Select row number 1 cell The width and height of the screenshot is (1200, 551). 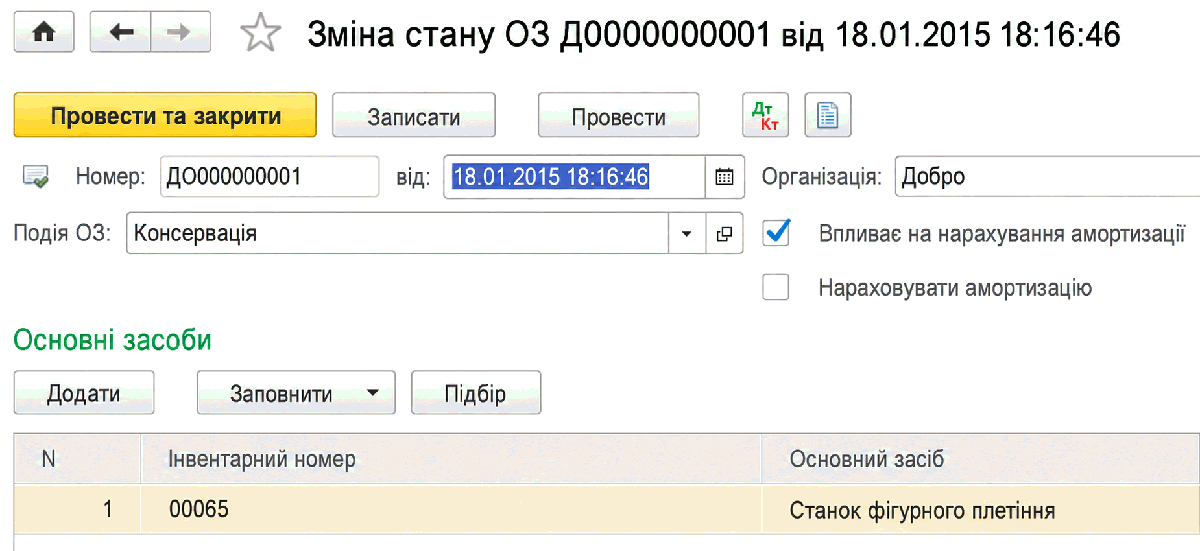[77, 510]
